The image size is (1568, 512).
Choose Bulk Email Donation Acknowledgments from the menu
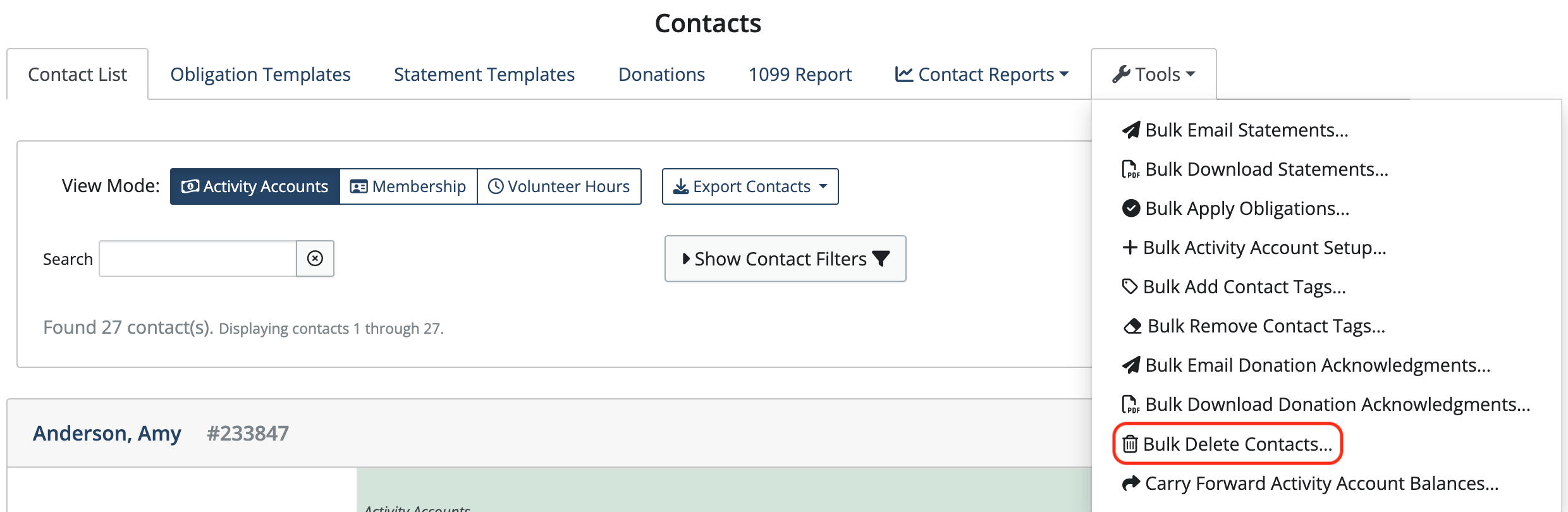pyautogui.click(x=1317, y=365)
